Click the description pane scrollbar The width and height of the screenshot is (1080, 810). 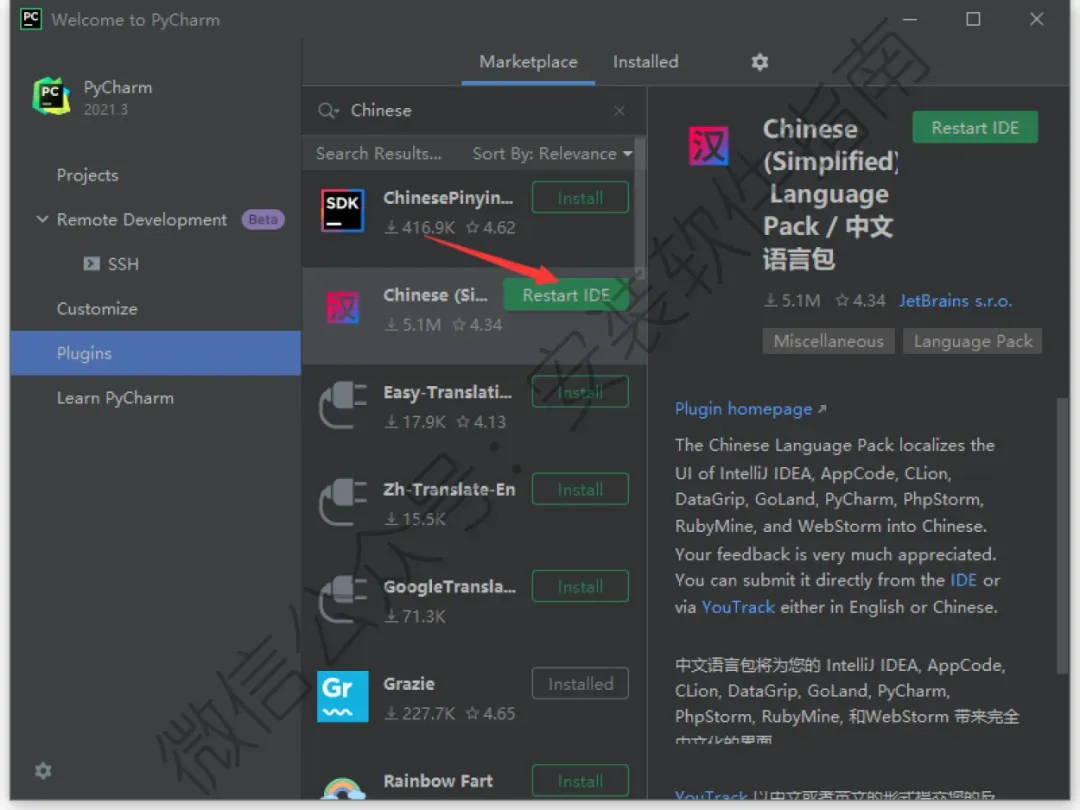coord(1063,536)
